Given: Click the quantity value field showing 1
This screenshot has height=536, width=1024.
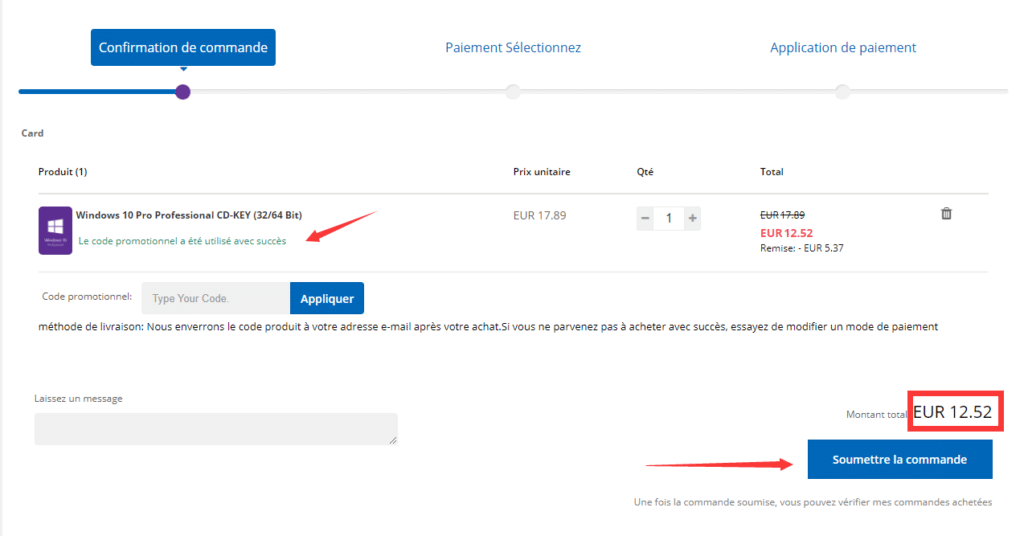Looking at the screenshot, I should pos(669,218).
